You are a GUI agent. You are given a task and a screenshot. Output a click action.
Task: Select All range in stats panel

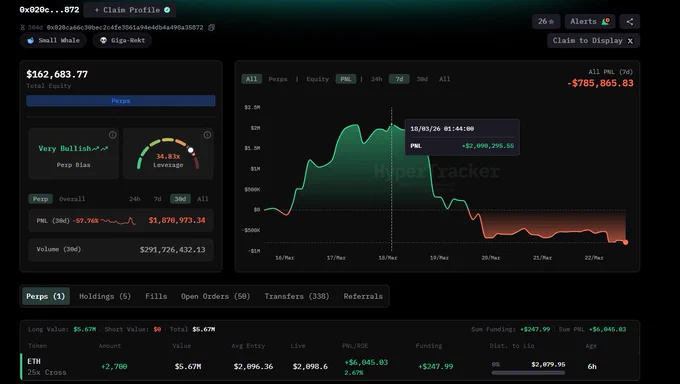203,199
